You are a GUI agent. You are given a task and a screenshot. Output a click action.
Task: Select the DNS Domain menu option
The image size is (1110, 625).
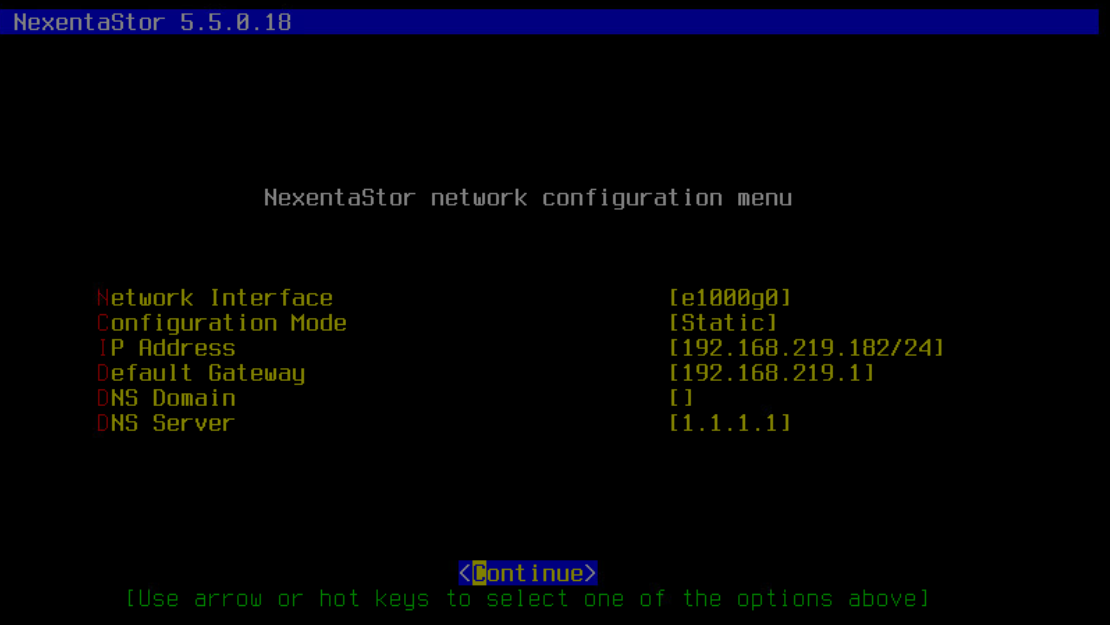(166, 398)
